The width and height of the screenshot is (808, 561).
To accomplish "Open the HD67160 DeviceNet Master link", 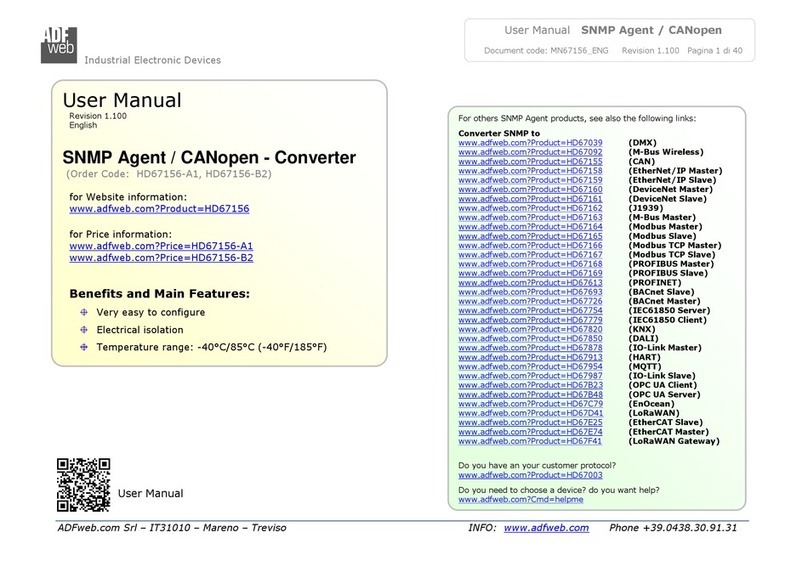I will pos(530,189).
